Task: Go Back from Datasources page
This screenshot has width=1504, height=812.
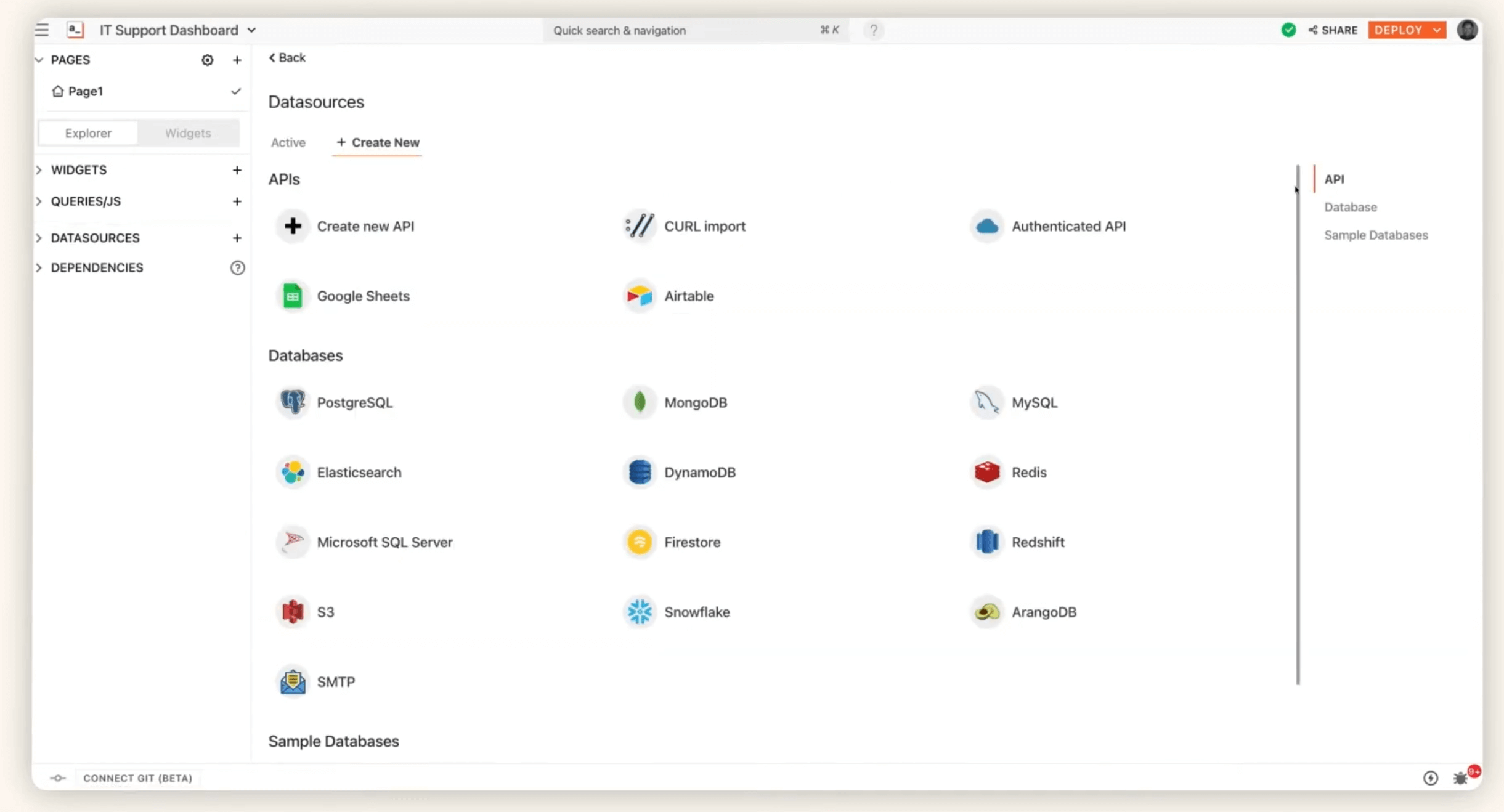Action: pyautogui.click(x=287, y=57)
